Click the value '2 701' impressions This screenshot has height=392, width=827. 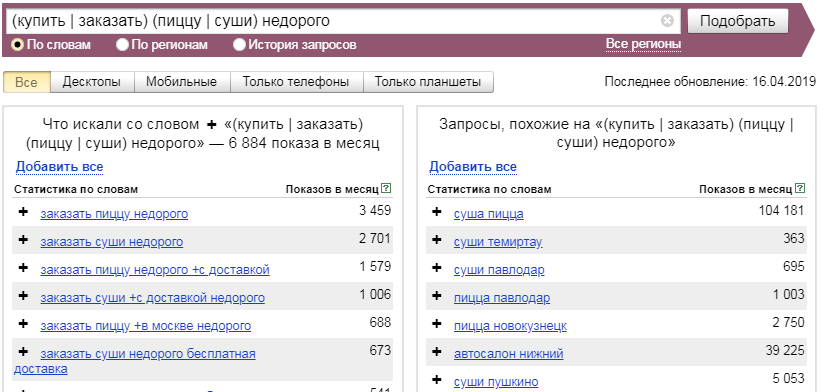(375, 238)
